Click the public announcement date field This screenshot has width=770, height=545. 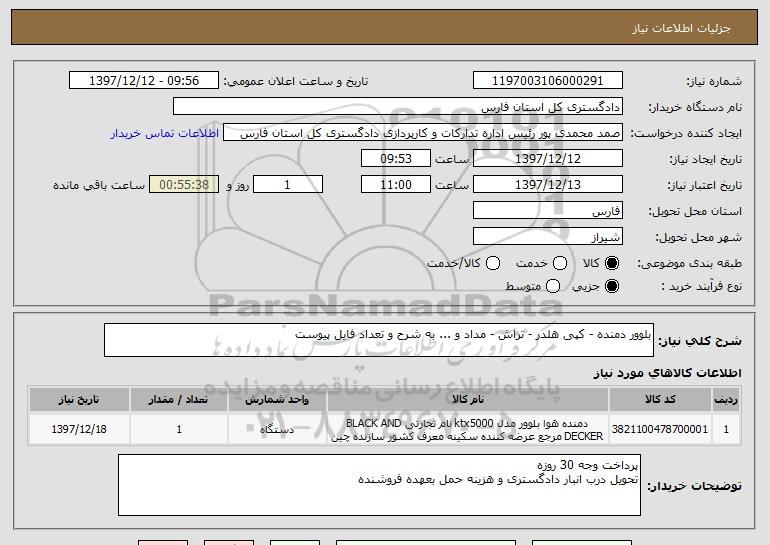144,81
